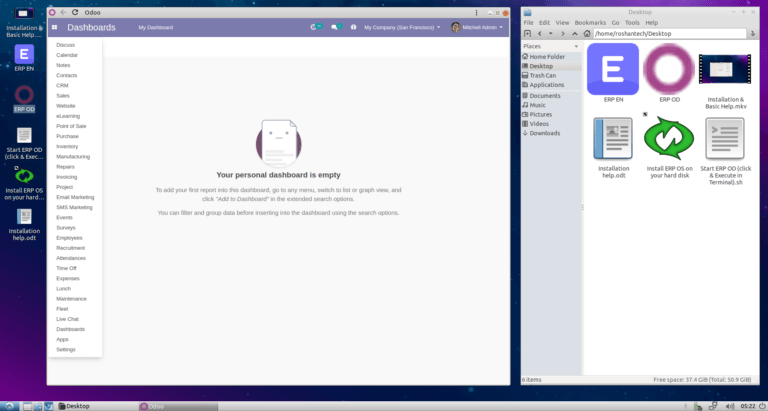Click Mitchell Admin avatar picture
Viewport: 768px width, 411px height.
(456, 27)
